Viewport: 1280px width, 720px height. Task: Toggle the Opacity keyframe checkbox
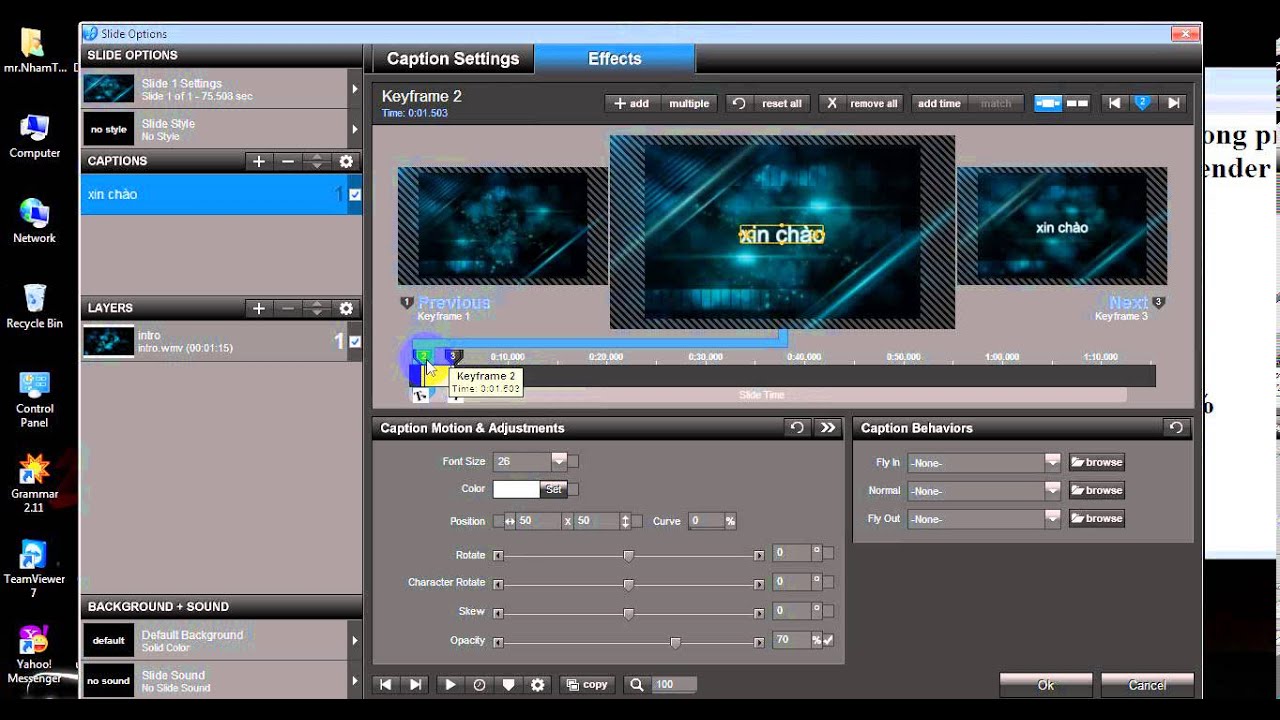click(x=828, y=641)
